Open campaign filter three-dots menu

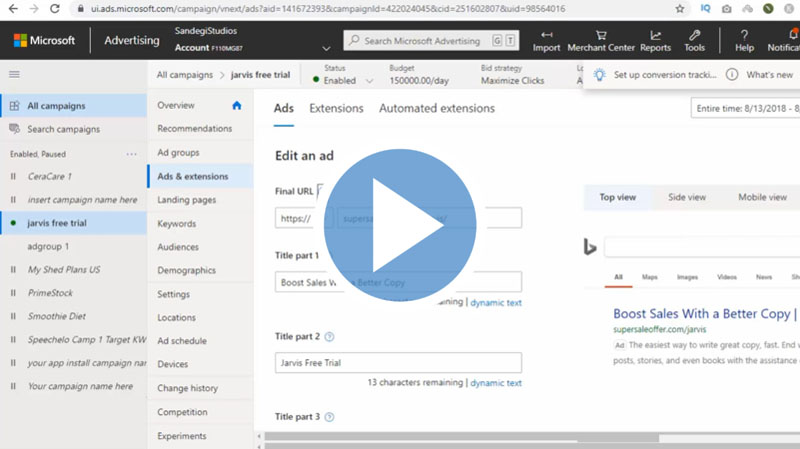click(132, 154)
